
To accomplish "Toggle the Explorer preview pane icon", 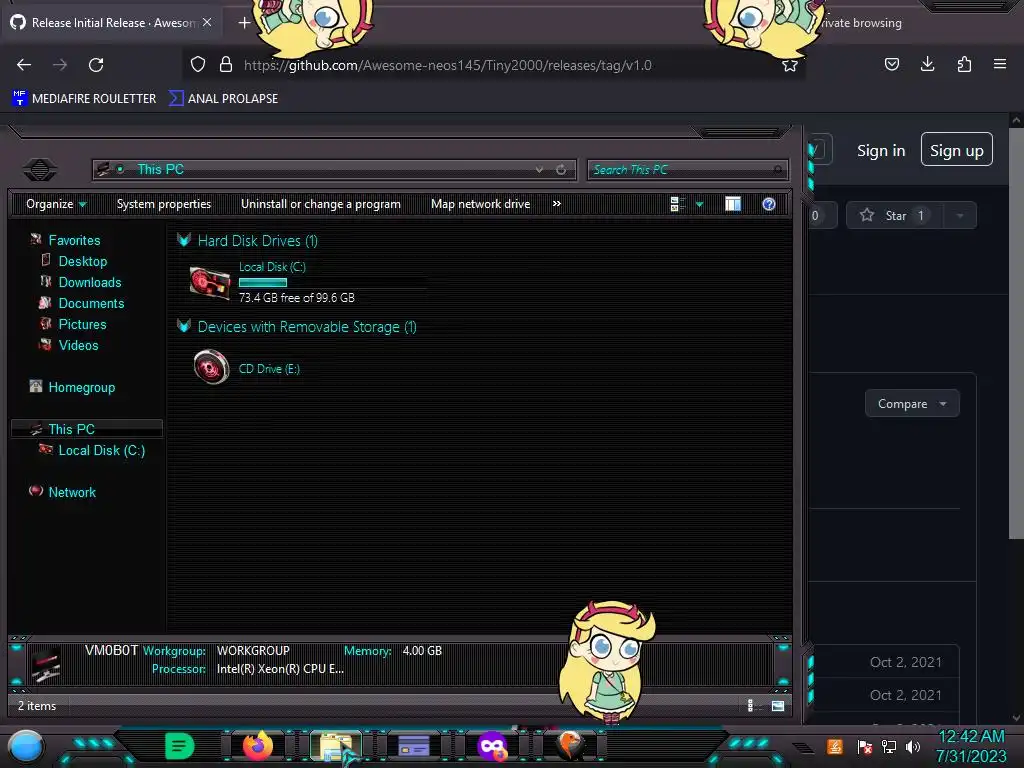I will point(733,204).
